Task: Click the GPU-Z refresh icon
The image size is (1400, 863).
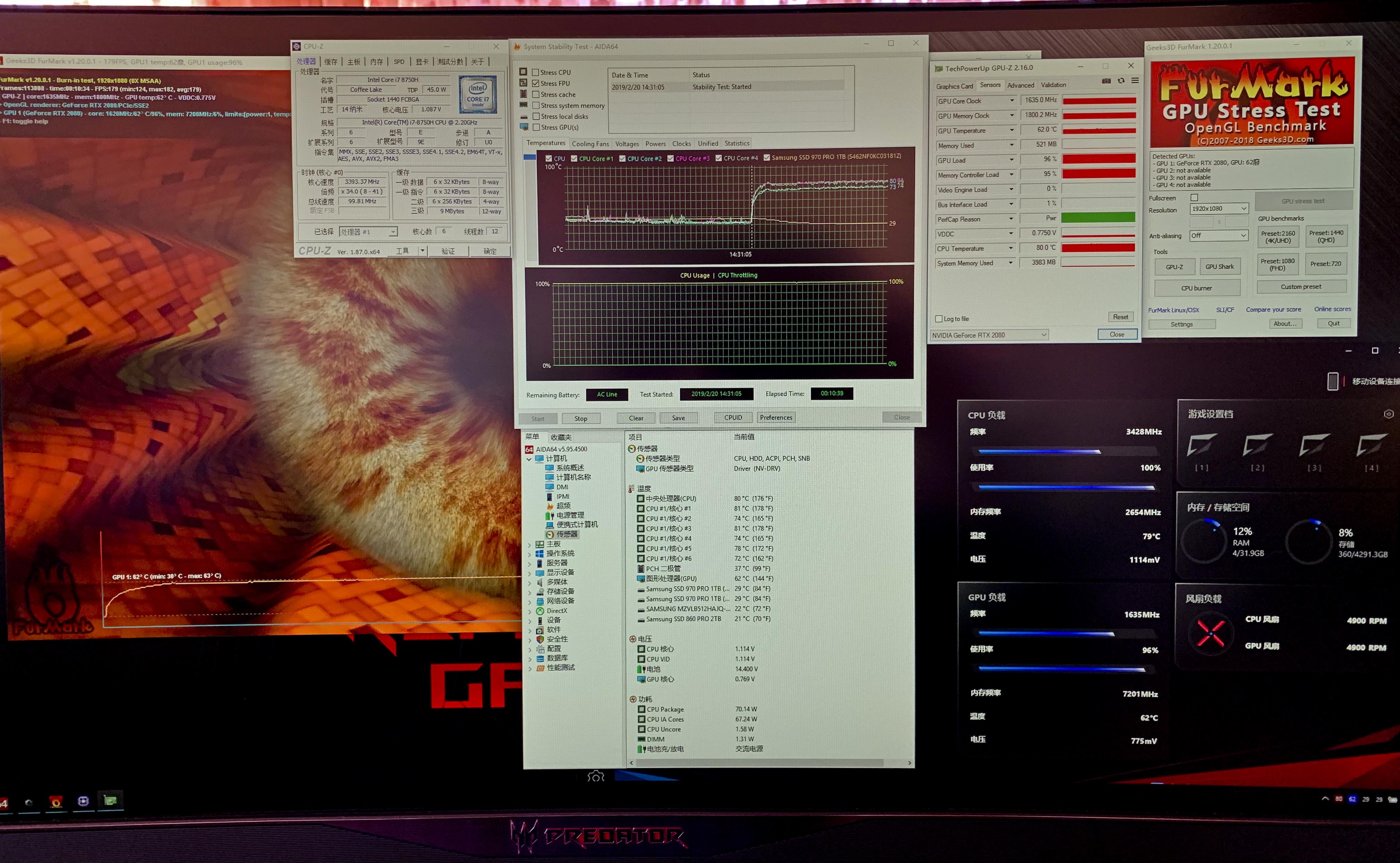Action: [1121, 81]
